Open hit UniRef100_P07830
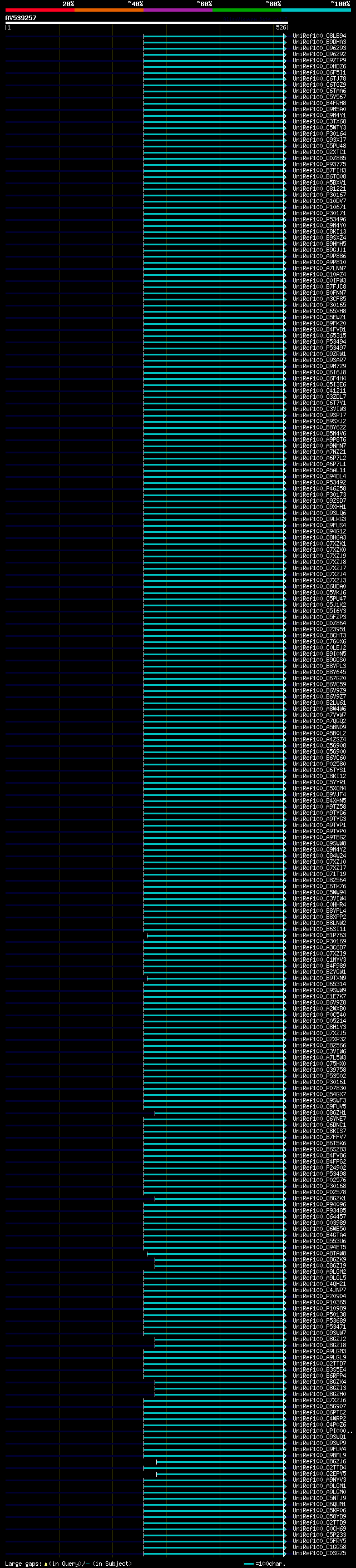 tap(319, 1088)
